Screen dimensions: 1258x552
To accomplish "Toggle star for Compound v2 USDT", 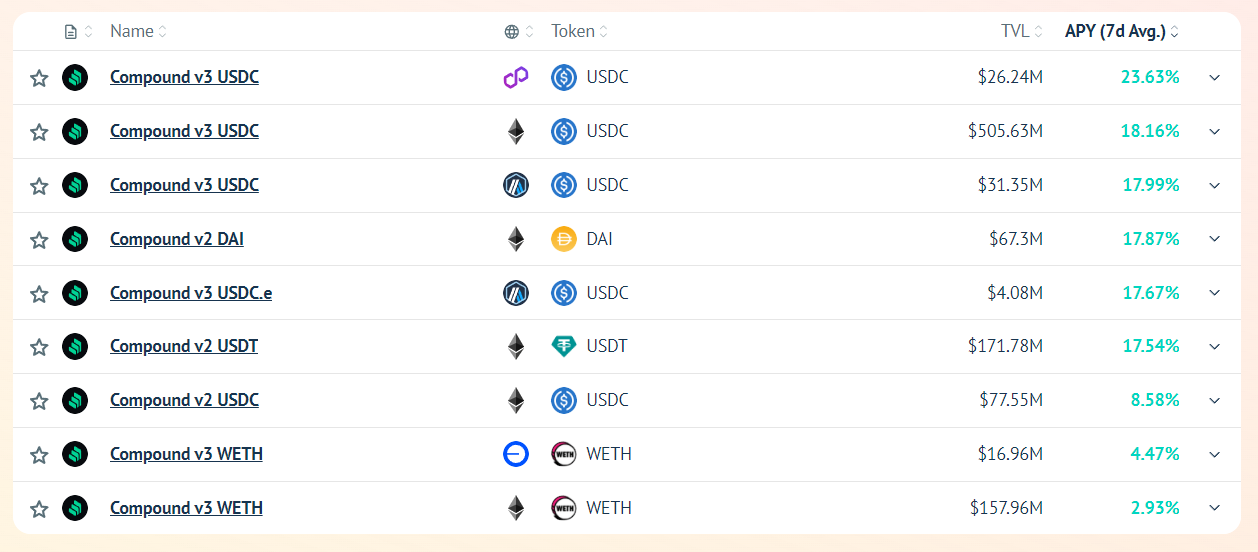I will [39, 347].
